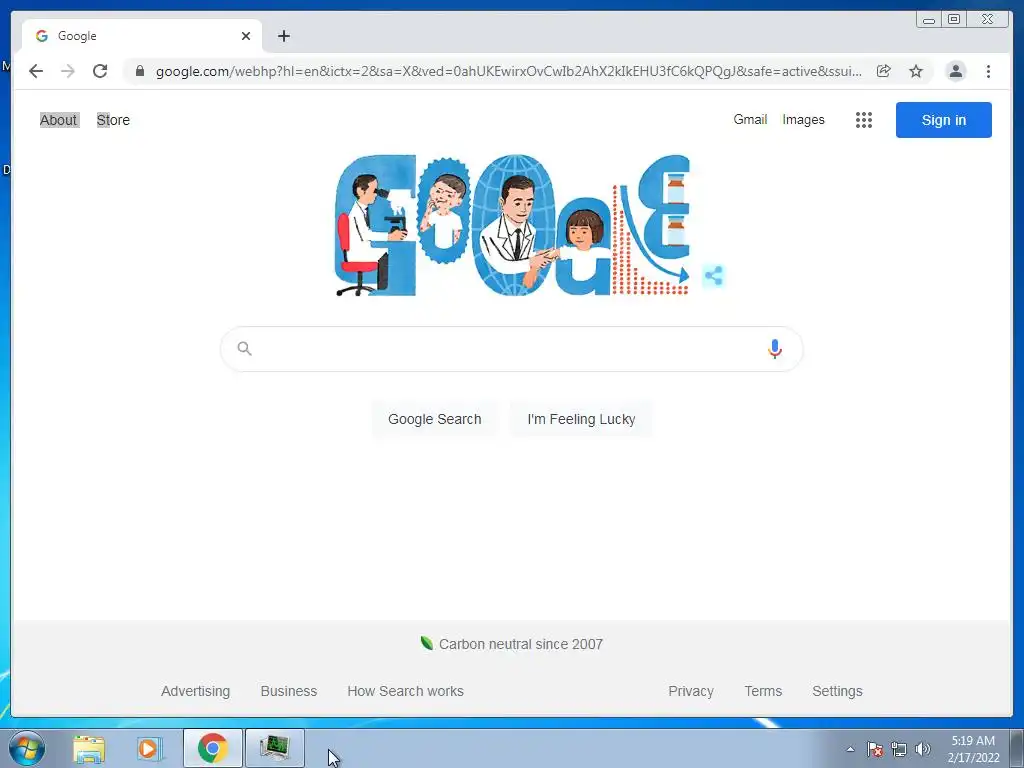
Task: Click the Chrome taskbar icon
Action: pos(213,748)
